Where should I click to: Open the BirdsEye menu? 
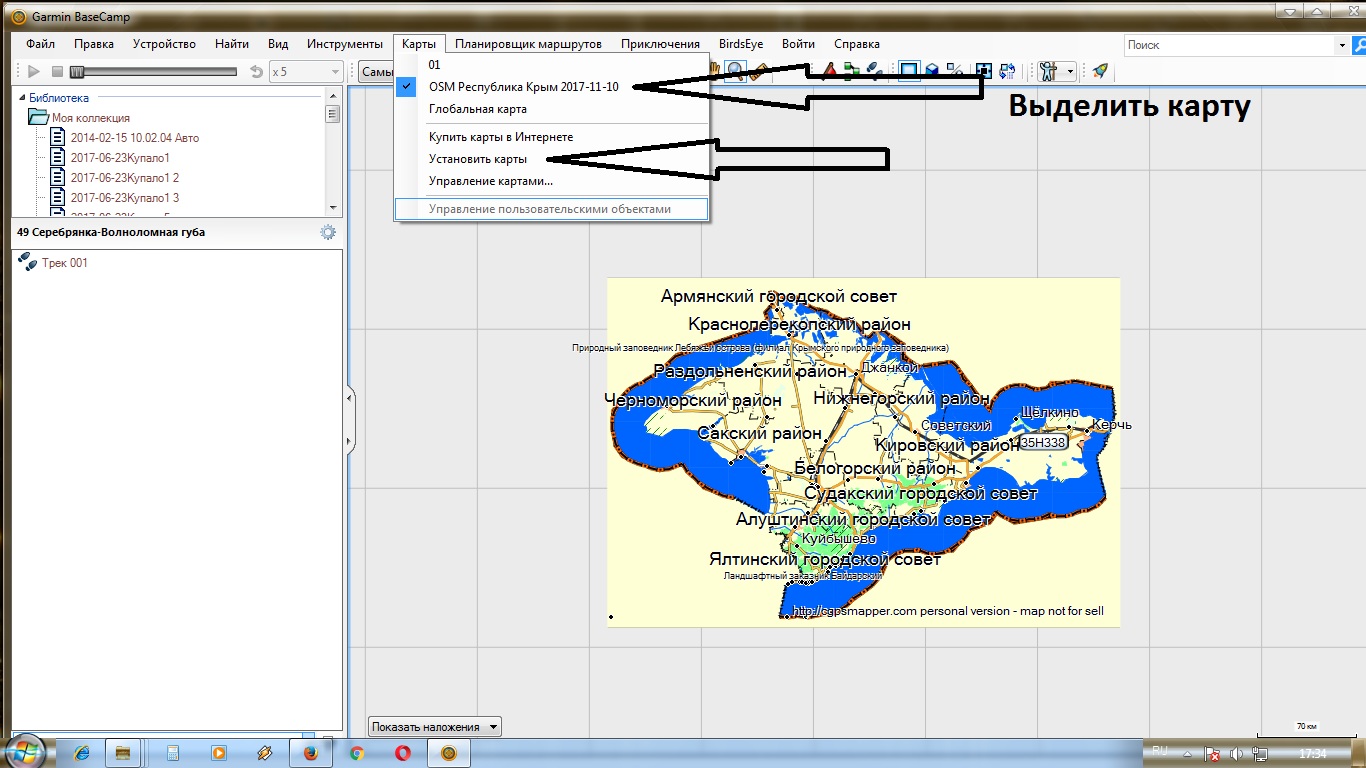coord(741,44)
